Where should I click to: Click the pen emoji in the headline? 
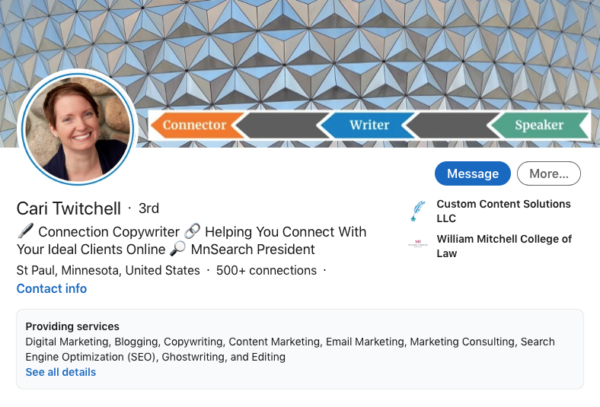click(x=25, y=232)
